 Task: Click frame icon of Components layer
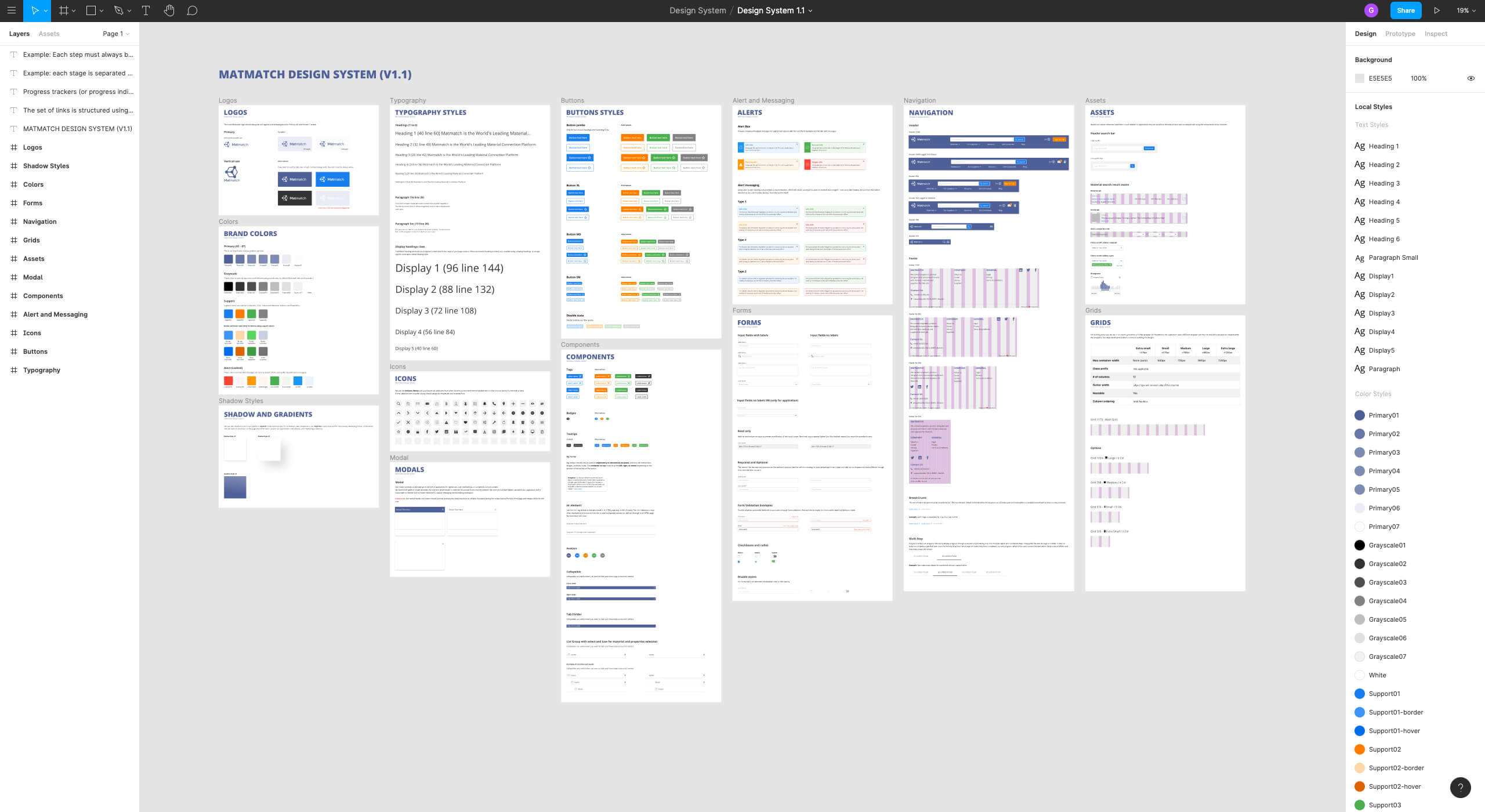(14, 296)
